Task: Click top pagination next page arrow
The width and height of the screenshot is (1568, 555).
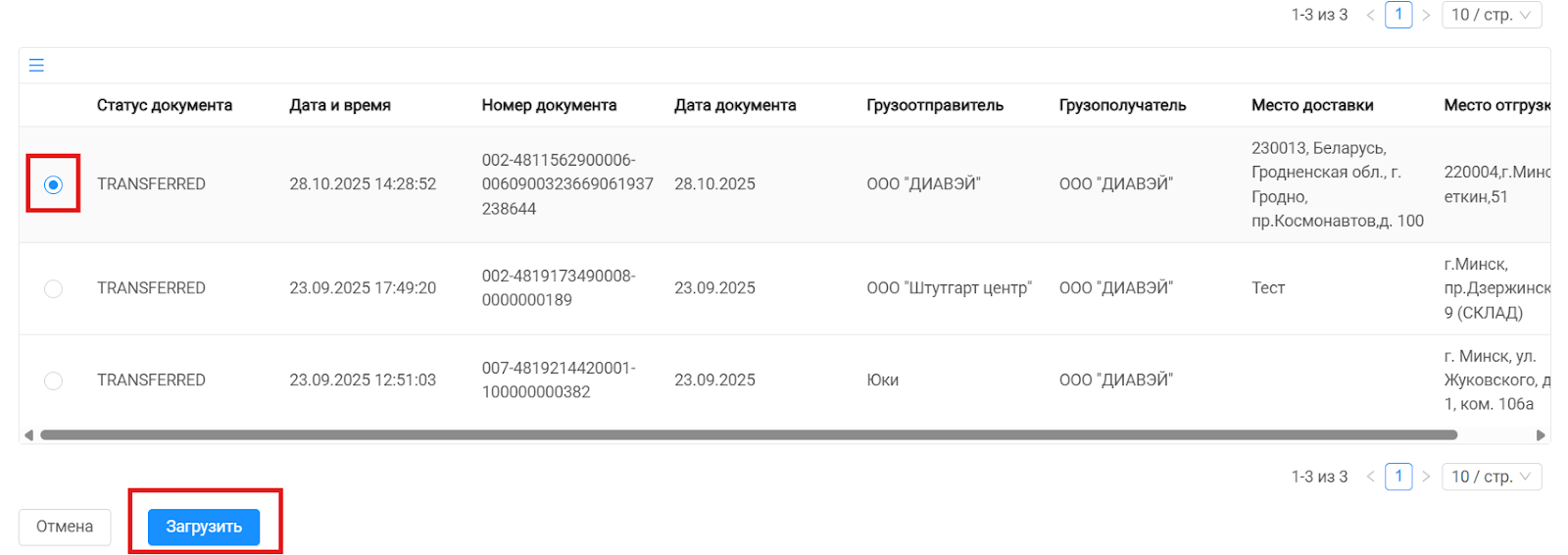Action: coord(1426,15)
